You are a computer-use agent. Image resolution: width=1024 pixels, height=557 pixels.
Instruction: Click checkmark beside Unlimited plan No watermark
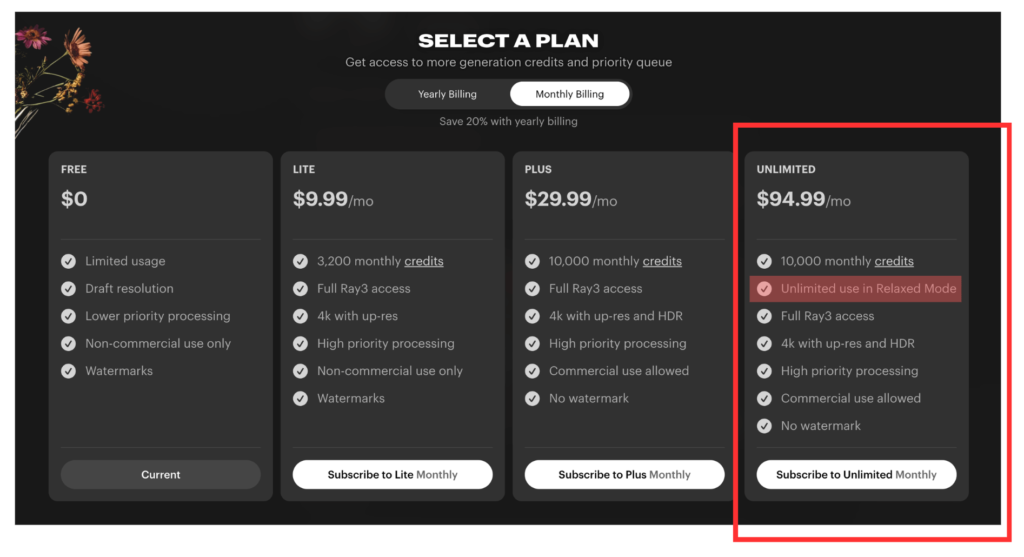(764, 426)
